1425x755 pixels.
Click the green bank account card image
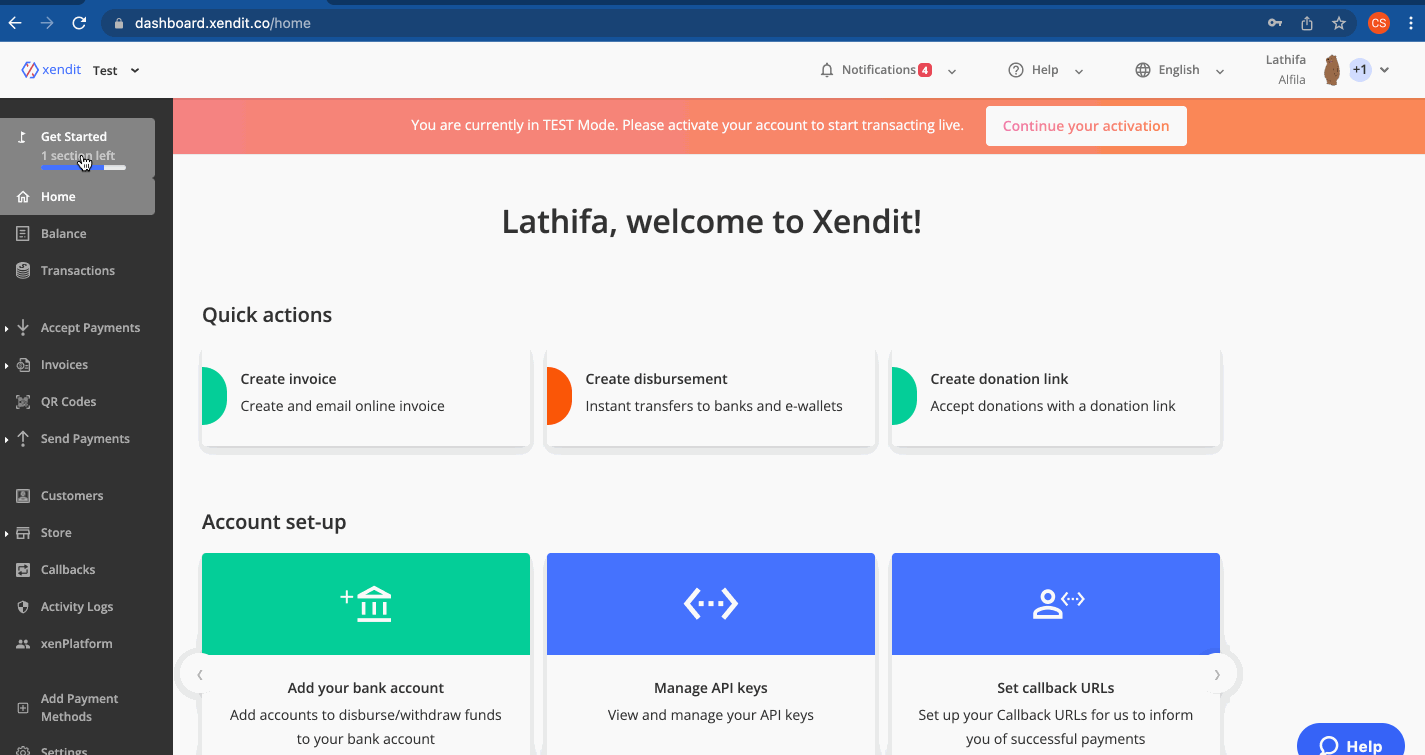click(366, 604)
